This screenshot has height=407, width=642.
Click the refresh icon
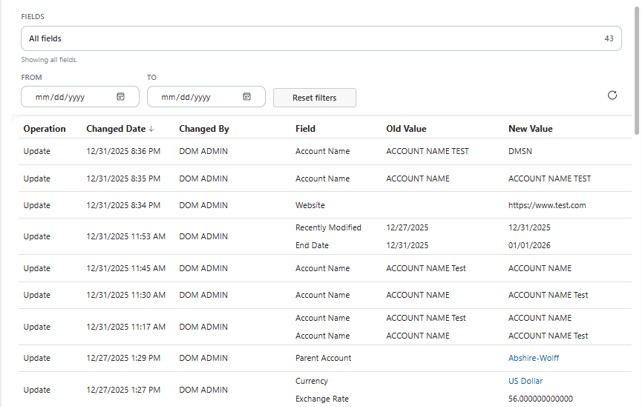click(x=612, y=95)
